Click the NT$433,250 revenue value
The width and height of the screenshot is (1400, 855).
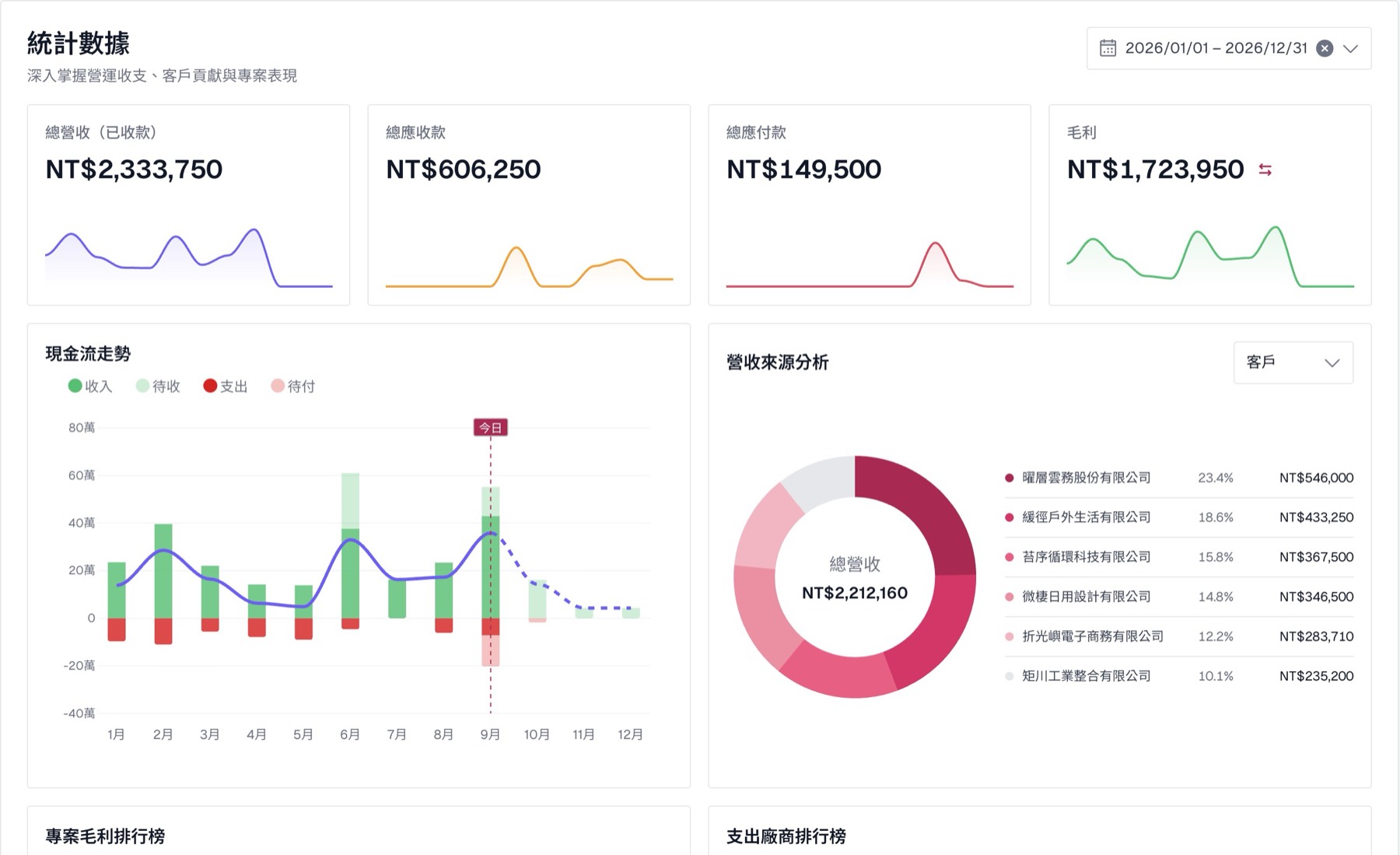pyautogui.click(x=1316, y=517)
